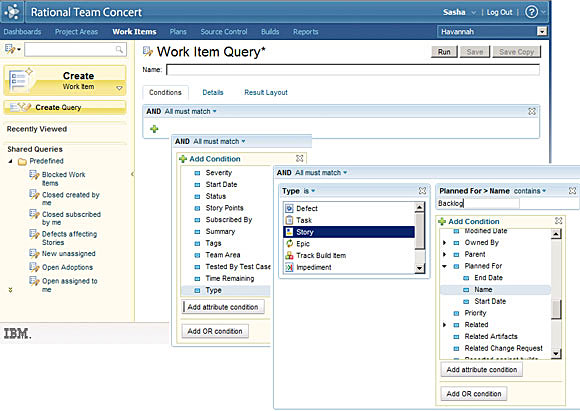The width and height of the screenshot is (580, 411).
Task: Click the Create Query button
Action: 65,107
